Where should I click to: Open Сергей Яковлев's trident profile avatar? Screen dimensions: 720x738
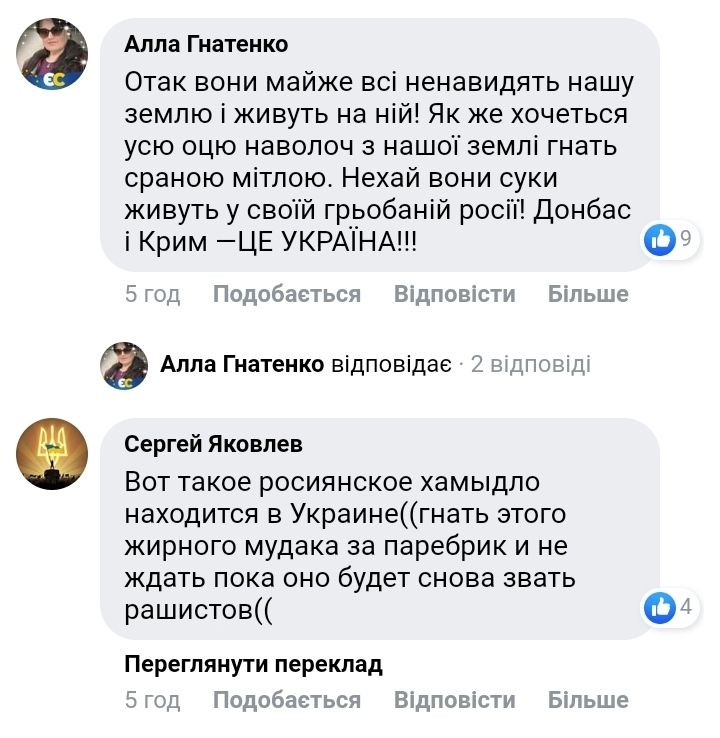(52, 454)
